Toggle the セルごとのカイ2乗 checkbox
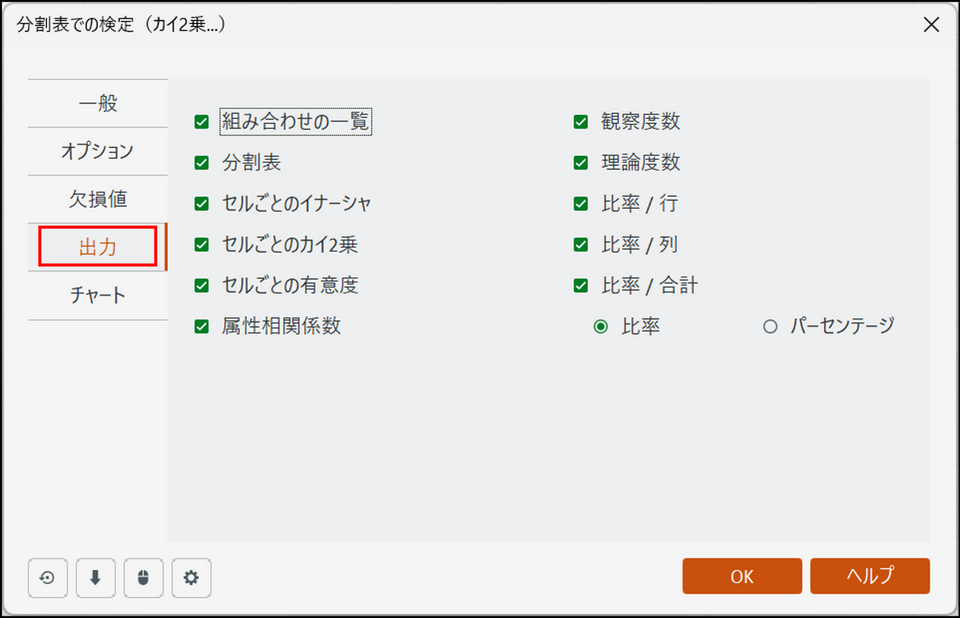Image resolution: width=960 pixels, height=618 pixels. [x=202, y=245]
